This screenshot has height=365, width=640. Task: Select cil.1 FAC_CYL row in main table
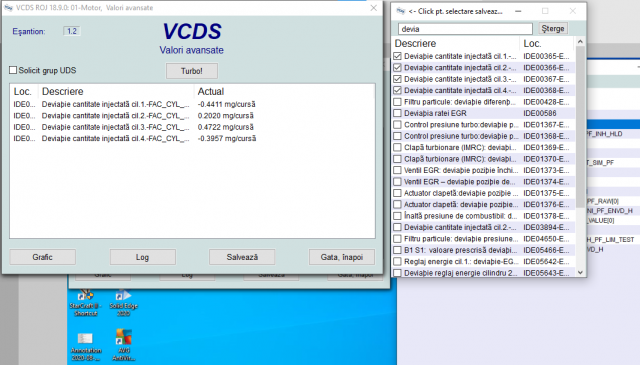point(192,105)
